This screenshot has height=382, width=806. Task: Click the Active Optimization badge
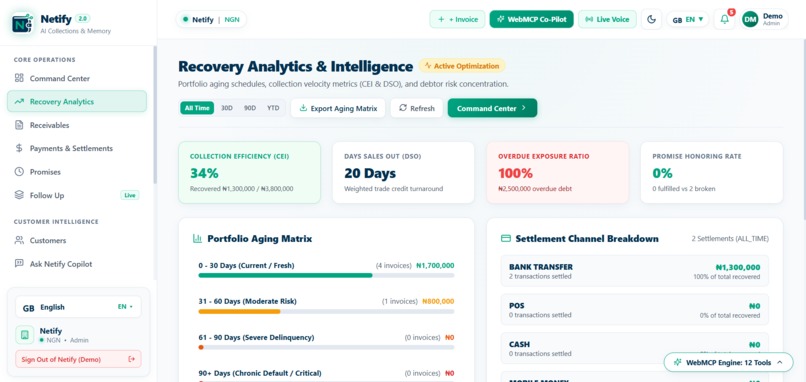(x=462, y=66)
